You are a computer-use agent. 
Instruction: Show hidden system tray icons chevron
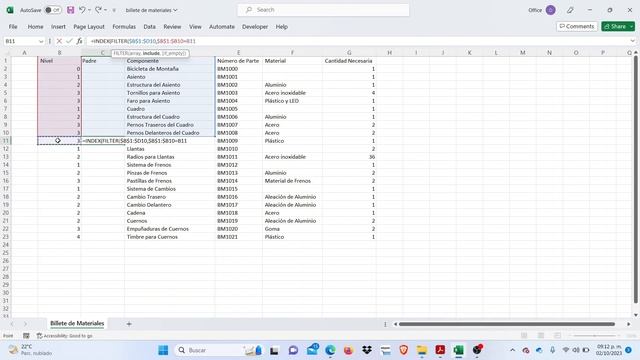tap(513, 350)
